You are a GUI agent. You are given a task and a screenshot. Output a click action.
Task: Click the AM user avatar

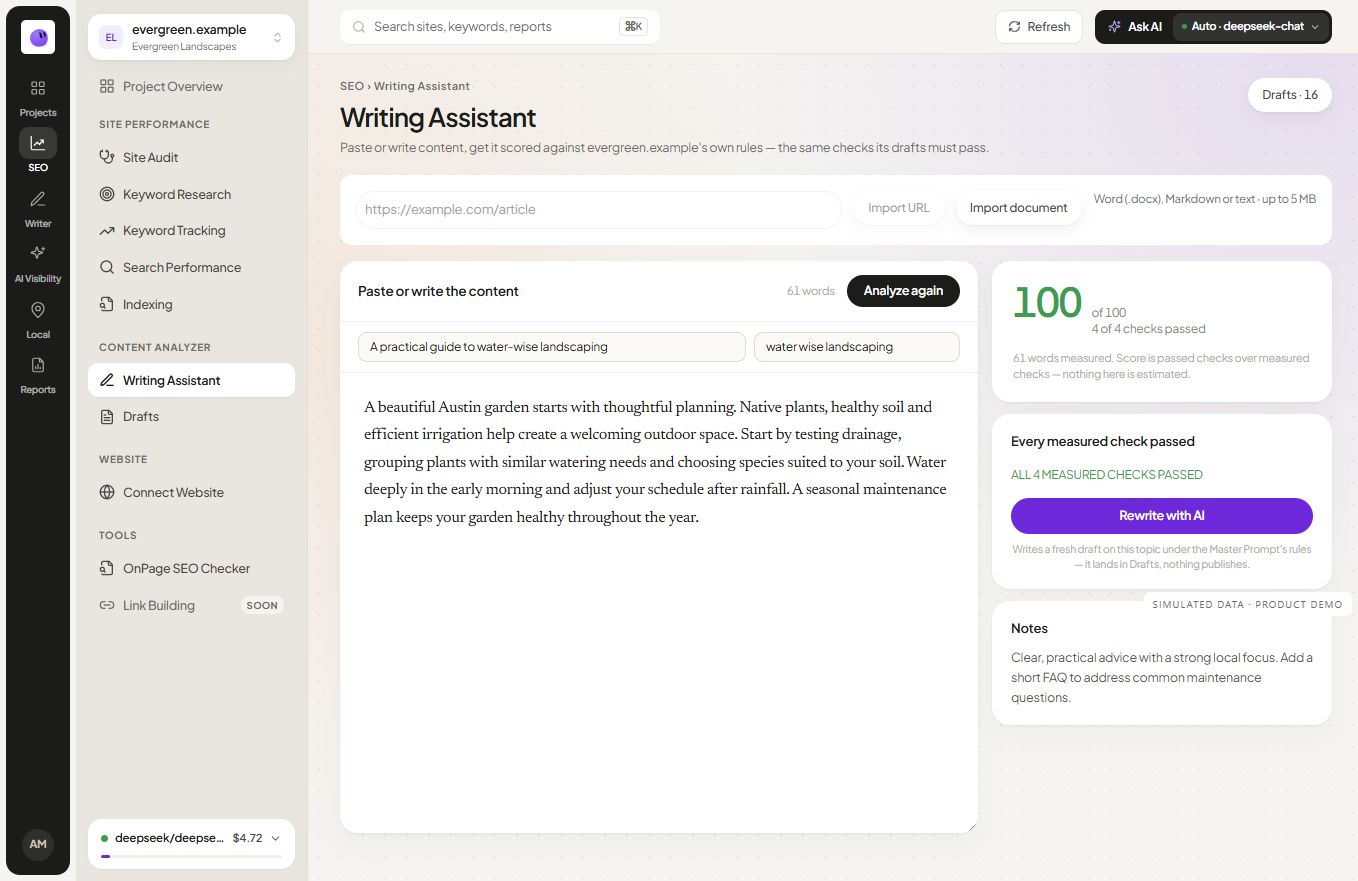38,844
